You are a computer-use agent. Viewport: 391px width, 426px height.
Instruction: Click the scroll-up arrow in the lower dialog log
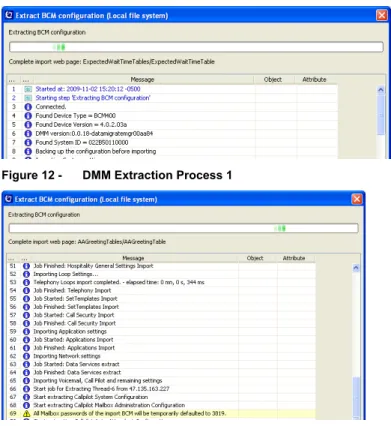point(356,268)
